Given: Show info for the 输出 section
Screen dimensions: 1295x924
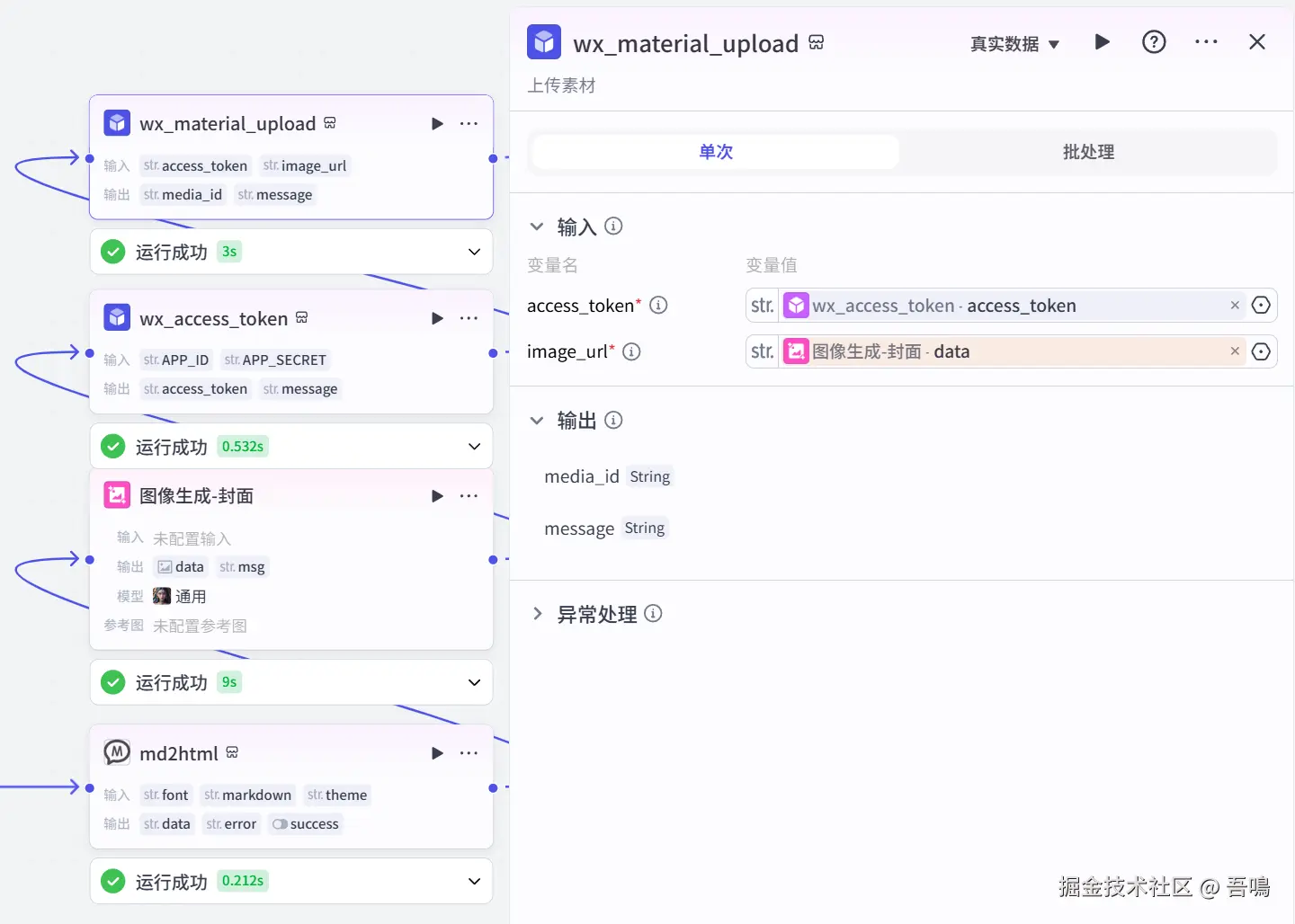Looking at the screenshot, I should tap(613, 420).
